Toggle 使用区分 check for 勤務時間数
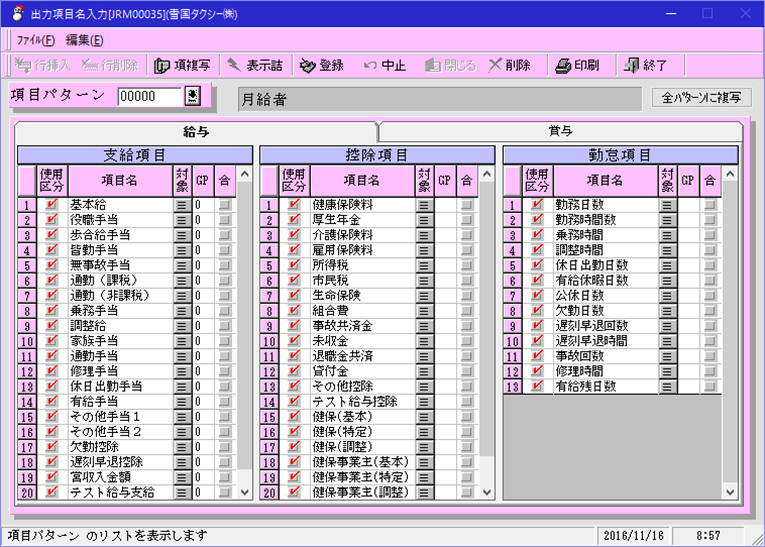Viewport: 765px width, 547px height. click(x=537, y=220)
